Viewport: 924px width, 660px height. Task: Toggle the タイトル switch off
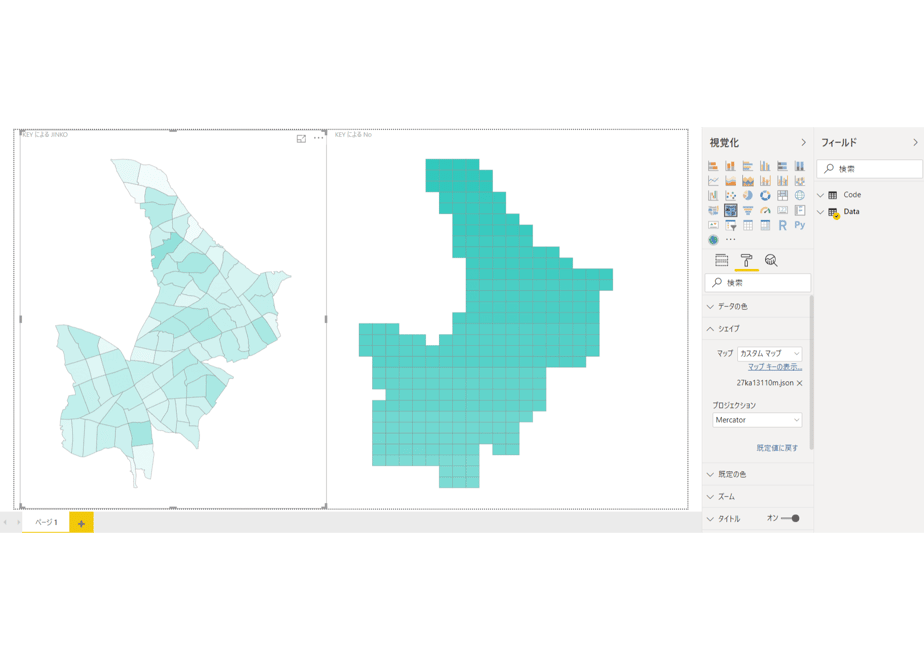coord(790,519)
